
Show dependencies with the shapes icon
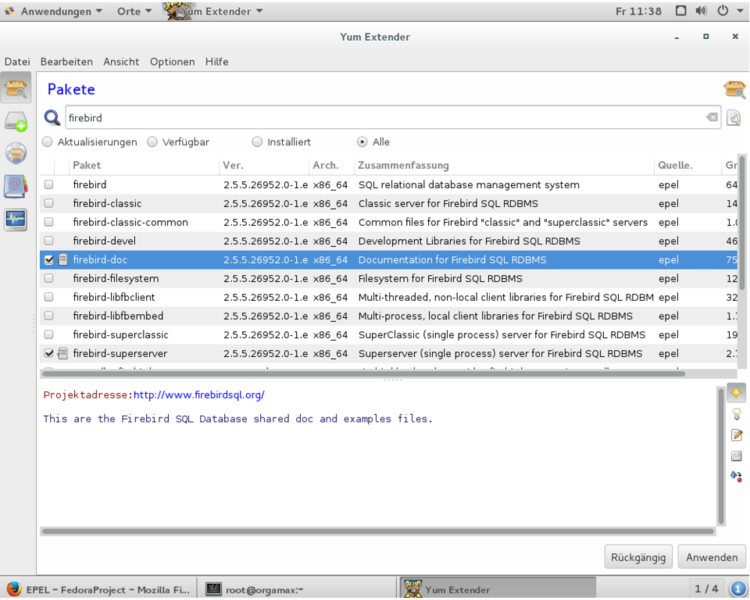(x=737, y=477)
